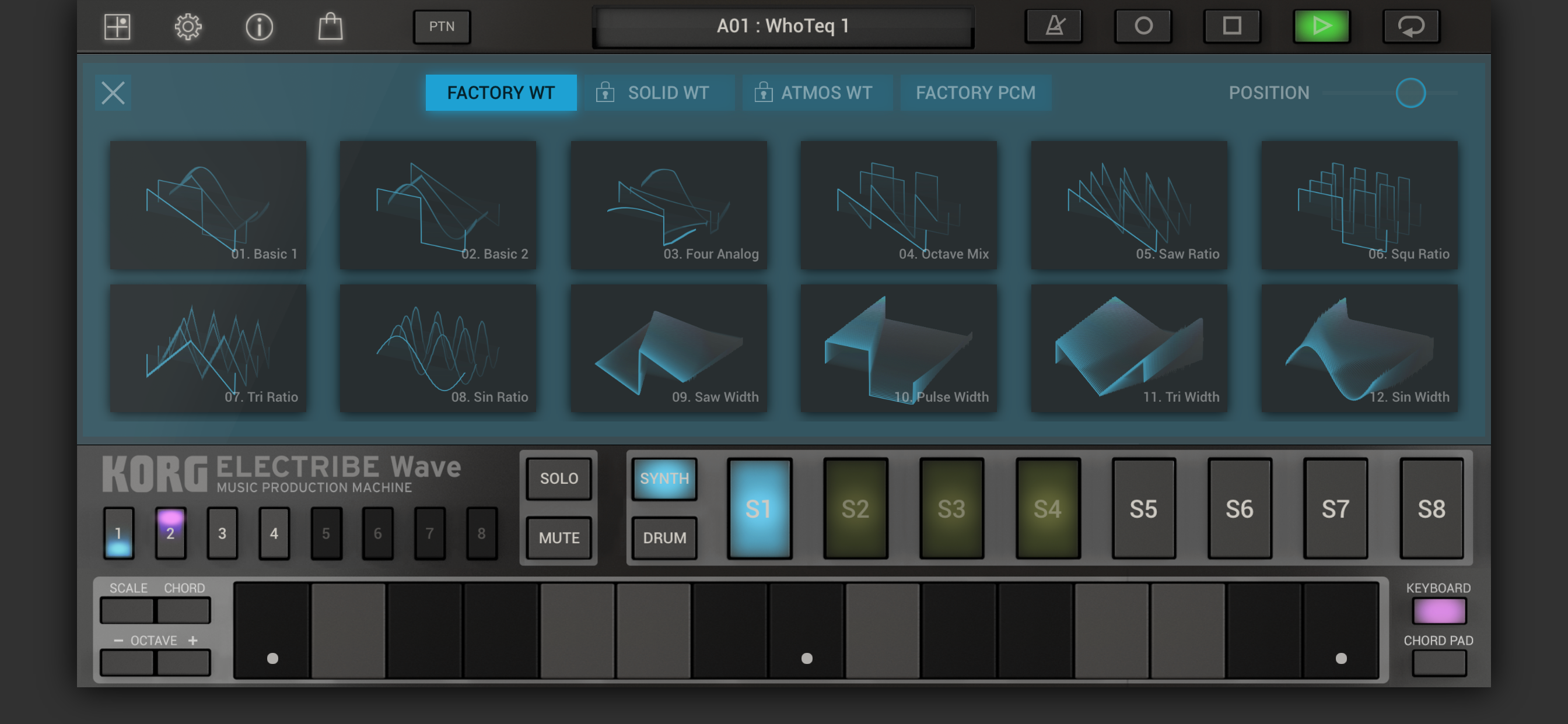The height and width of the screenshot is (724, 1568).
Task: Click the green play button
Action: click(x=1321, y=26)
